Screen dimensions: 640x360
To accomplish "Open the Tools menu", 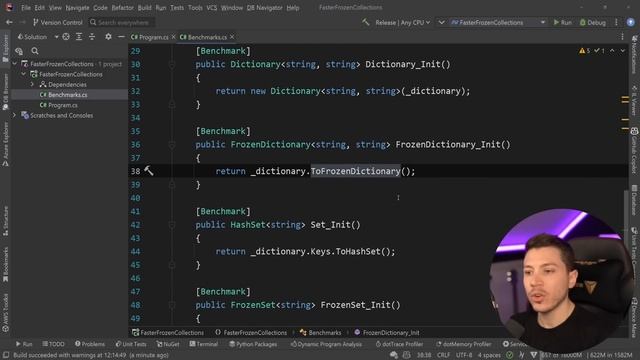I will pos(195,8).
